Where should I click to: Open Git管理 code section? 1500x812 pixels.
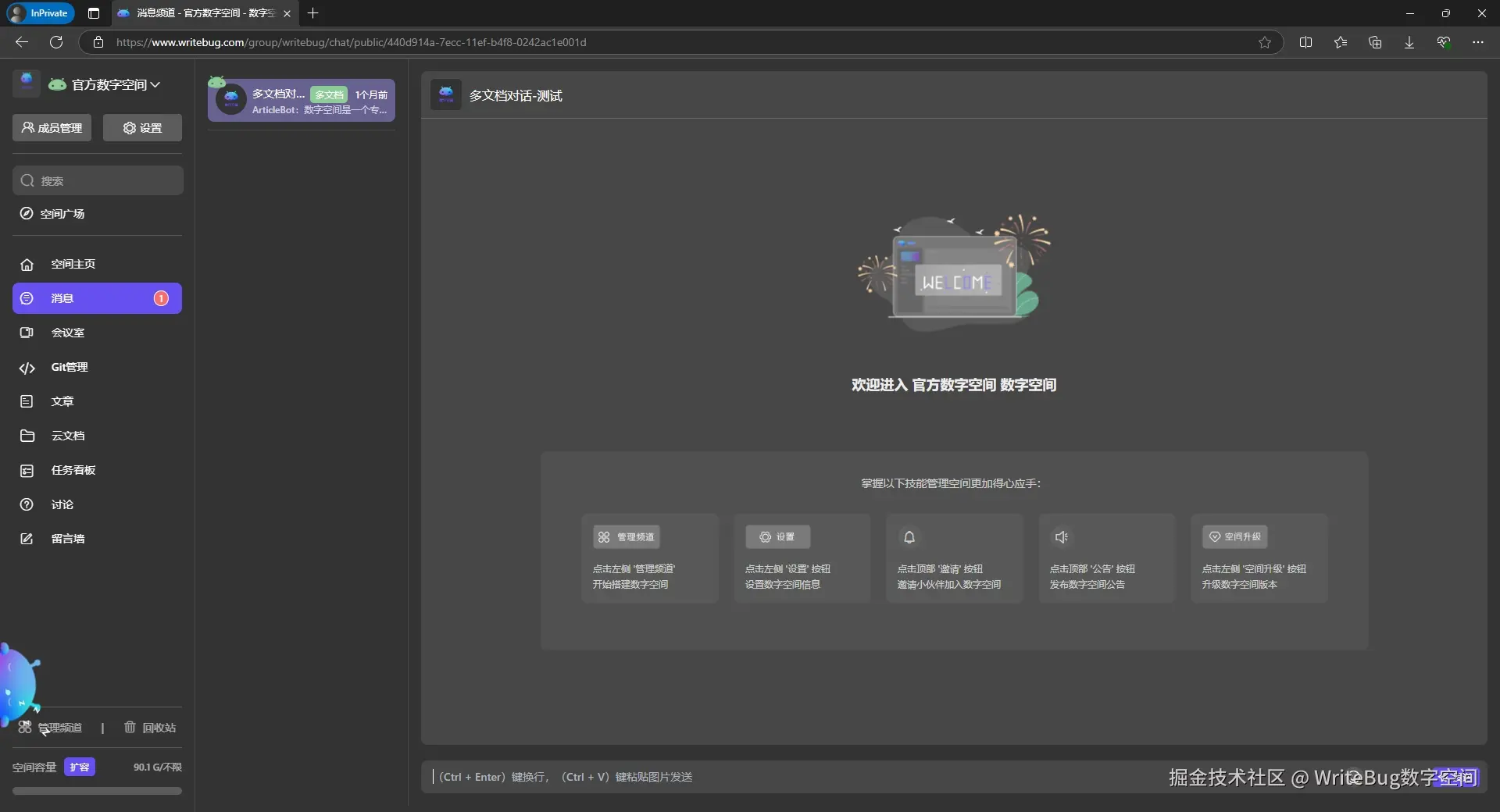coord(69,367)
